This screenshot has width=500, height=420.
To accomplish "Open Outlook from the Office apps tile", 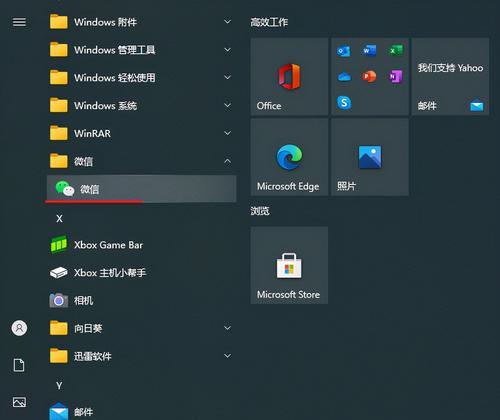I will coord(344,51).
